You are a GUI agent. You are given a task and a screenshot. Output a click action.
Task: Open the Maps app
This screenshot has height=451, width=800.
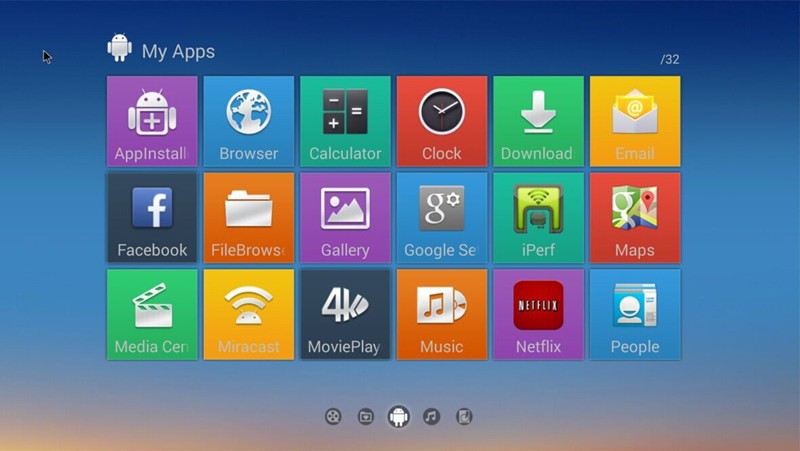click(634, 217)
